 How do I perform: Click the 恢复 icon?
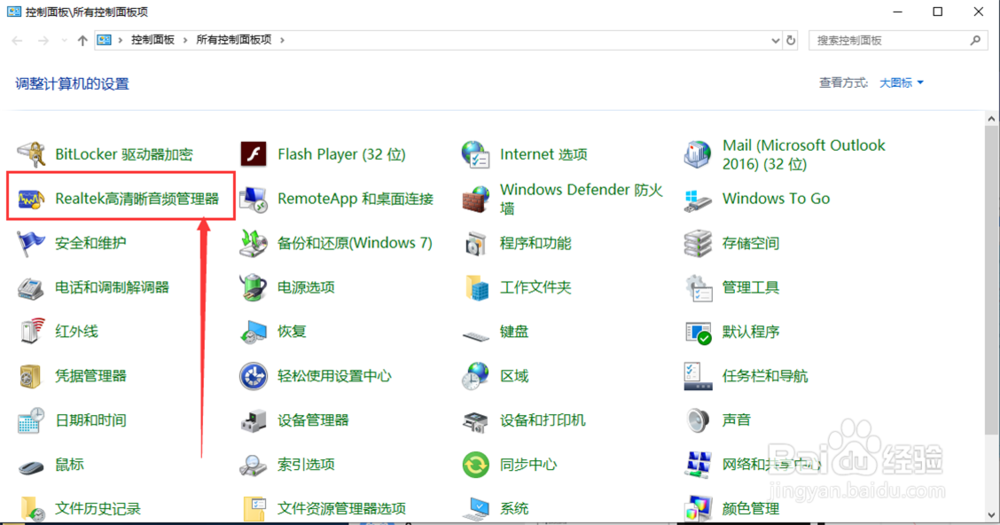click(x=253, y=332)
